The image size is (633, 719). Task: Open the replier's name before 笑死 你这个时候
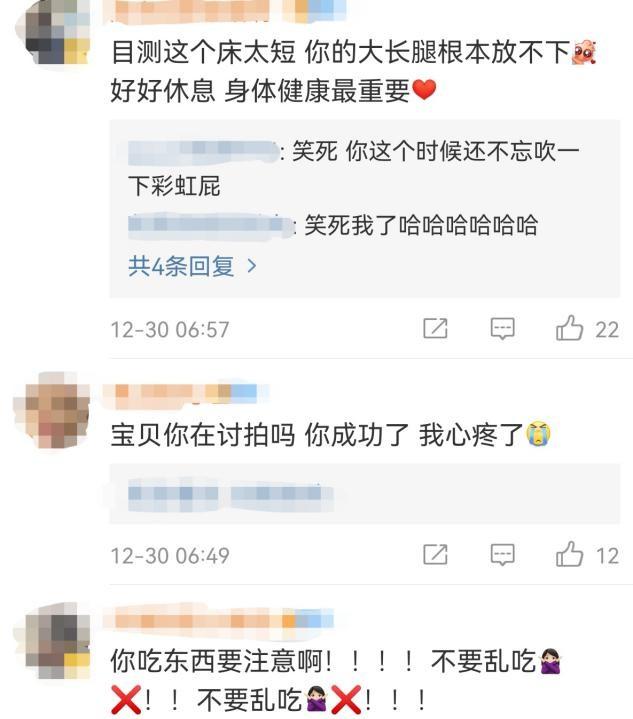(x=203, y=153)
